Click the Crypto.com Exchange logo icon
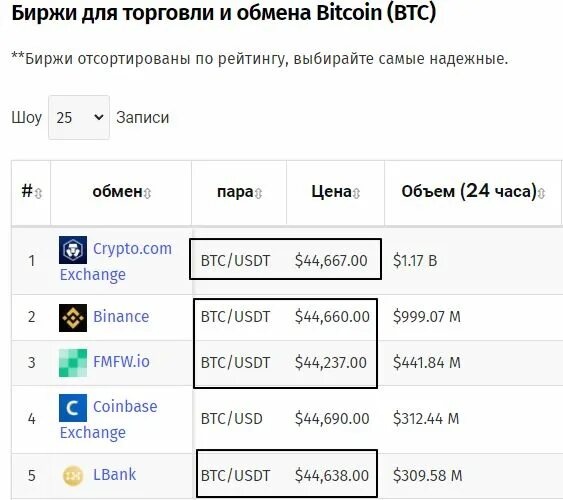 73,250
